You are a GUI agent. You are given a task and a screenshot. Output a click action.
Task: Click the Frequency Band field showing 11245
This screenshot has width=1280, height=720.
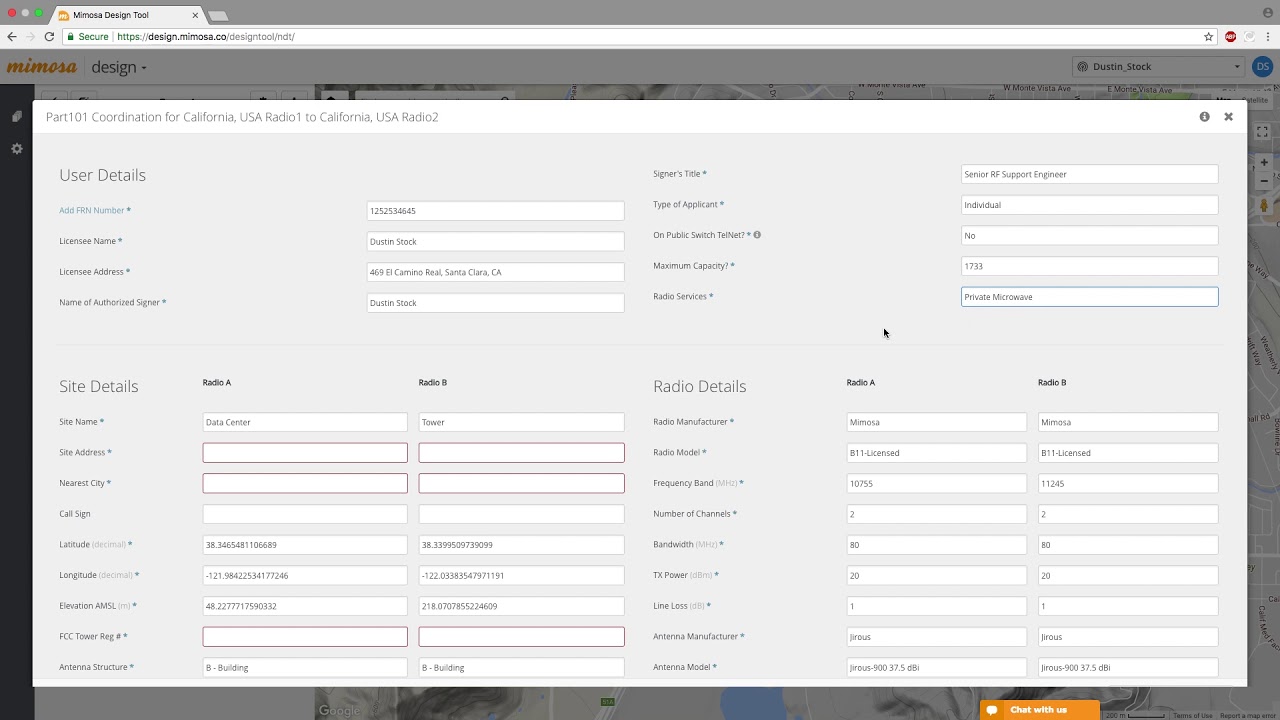(1128, 483)
